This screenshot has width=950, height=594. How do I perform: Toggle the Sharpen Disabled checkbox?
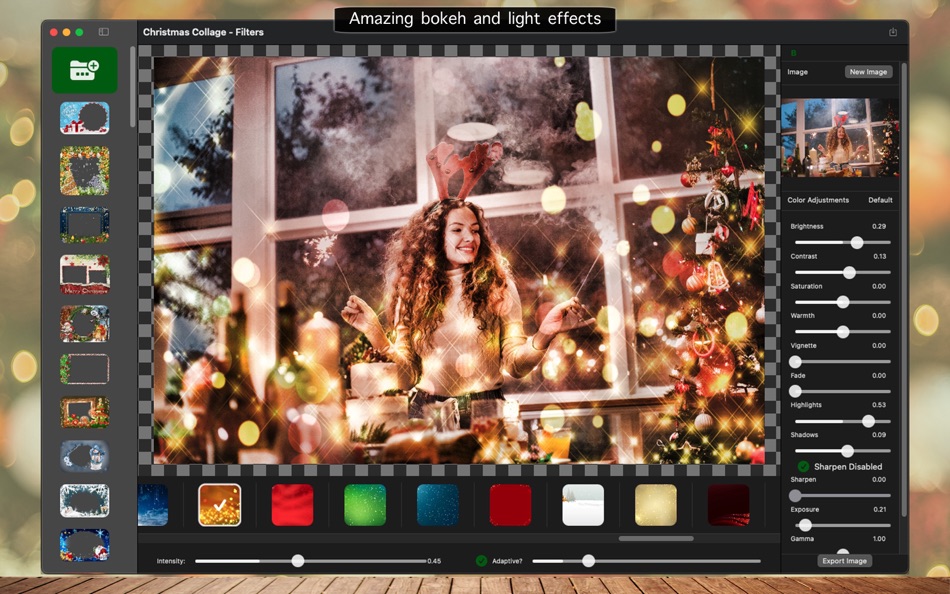tap(803, 466)
